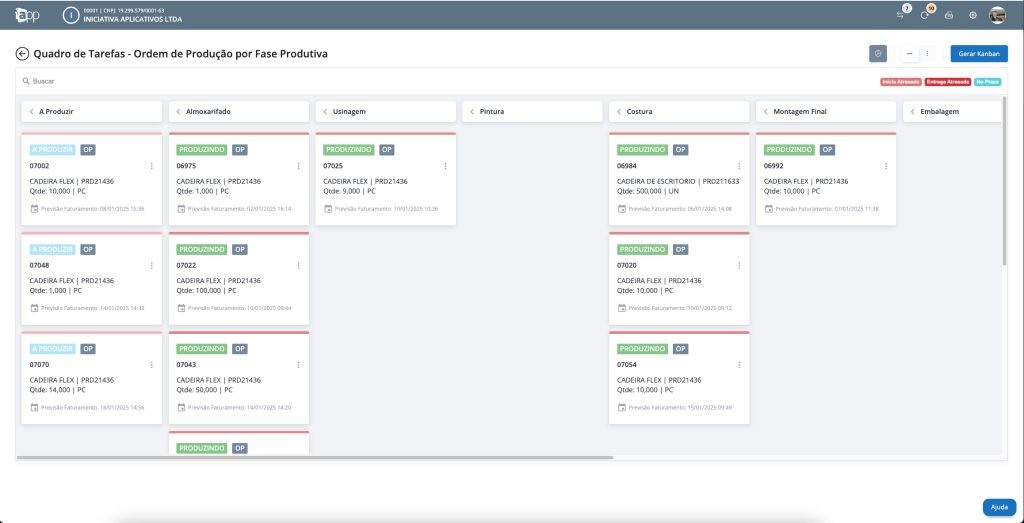Click the printer icon in the header

[x=949, y=15]
